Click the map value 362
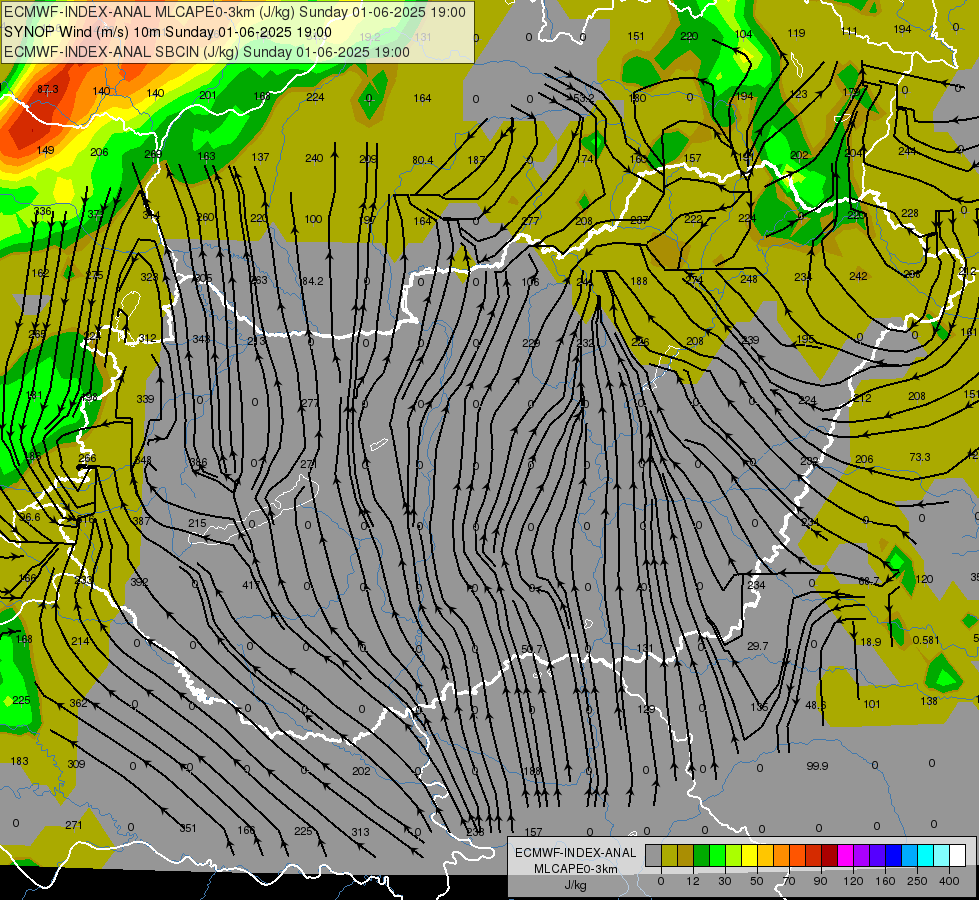Screen dimensions: 979x900 [78, 703]
